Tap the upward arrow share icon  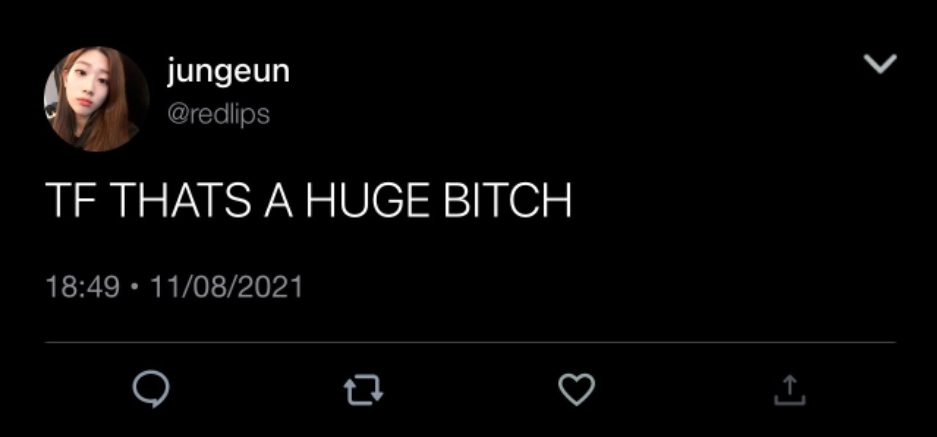pos(789,390)
